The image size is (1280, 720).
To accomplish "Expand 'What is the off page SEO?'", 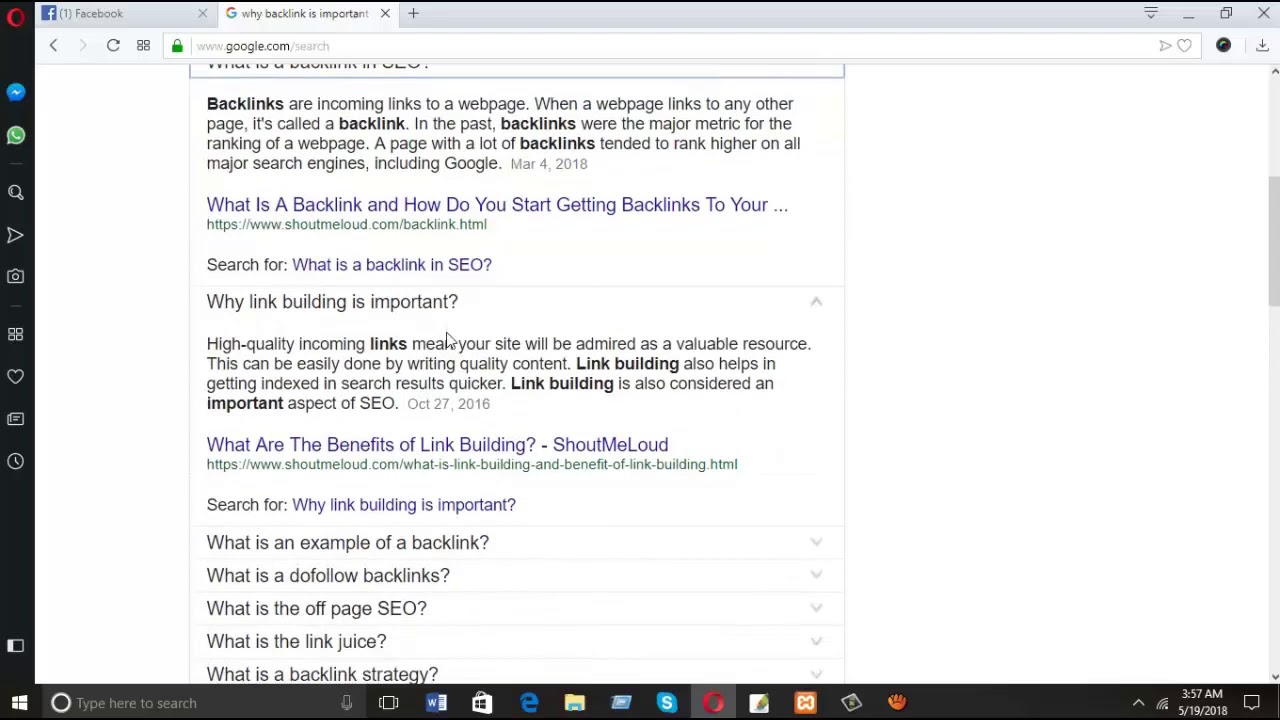I will [x=516, y=608].
